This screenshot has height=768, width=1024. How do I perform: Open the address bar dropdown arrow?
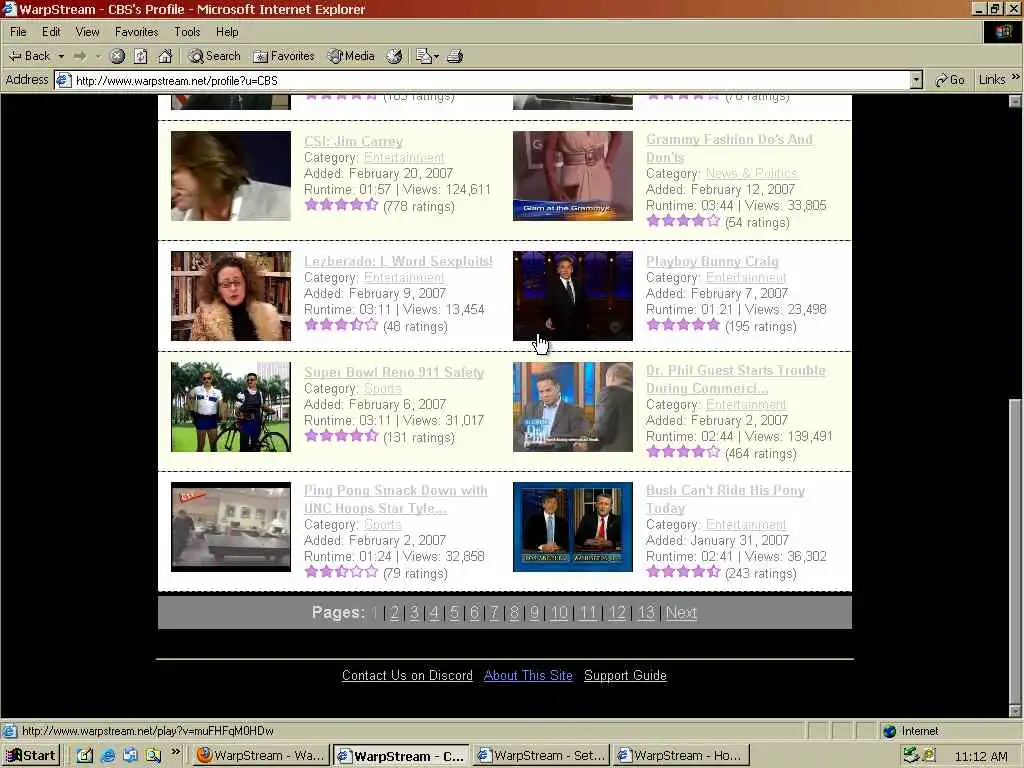pos(916,80)
